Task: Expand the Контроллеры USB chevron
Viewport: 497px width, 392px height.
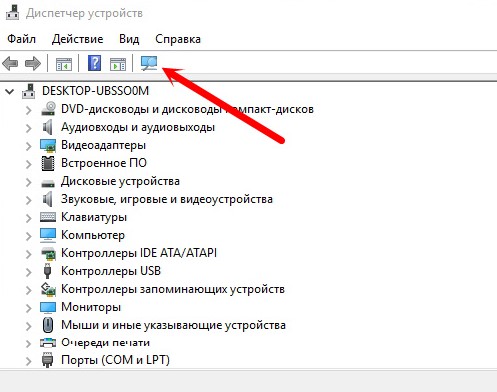Action: coord(29,272)
